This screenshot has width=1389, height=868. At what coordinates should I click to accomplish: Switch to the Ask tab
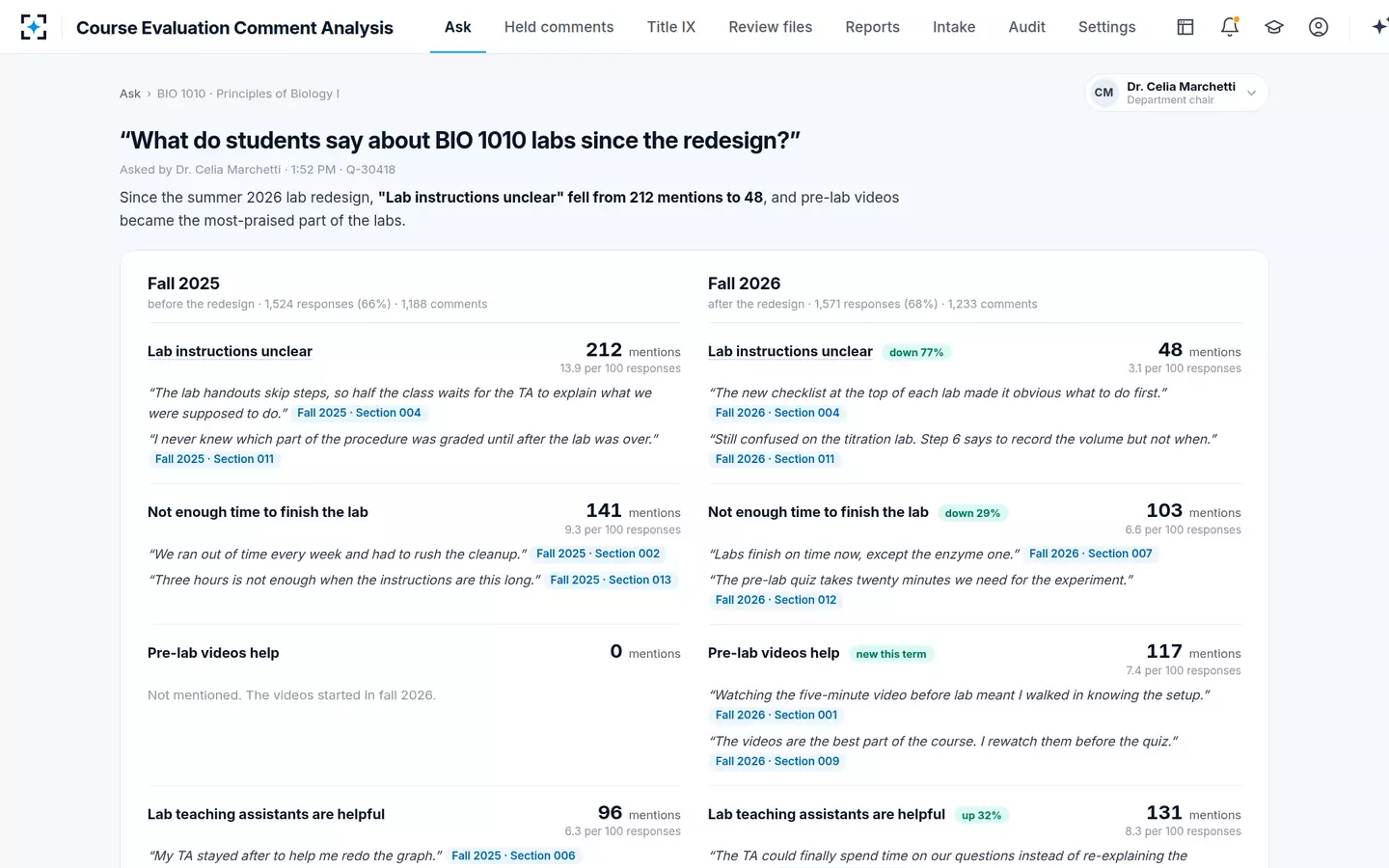point(458,27)
